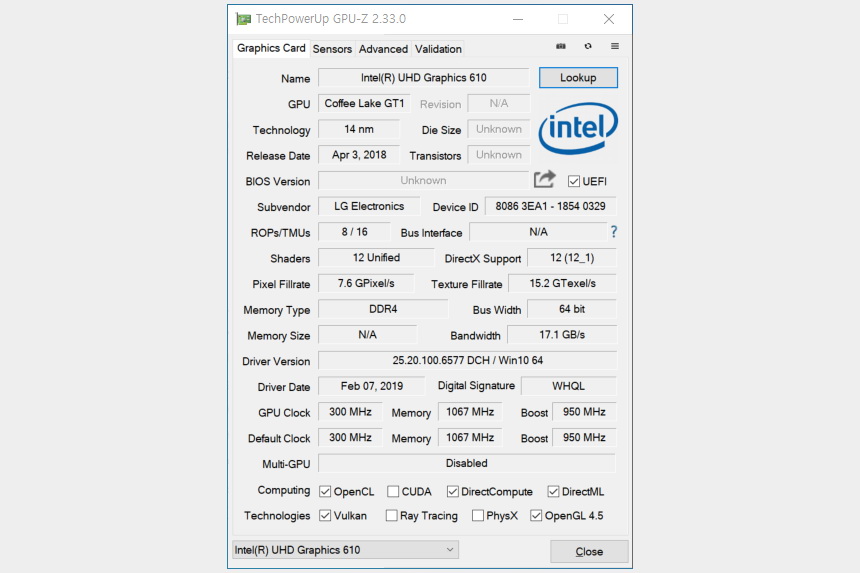
Task: Click the Bus Width value 64 bit
Action: pos(572,310)
